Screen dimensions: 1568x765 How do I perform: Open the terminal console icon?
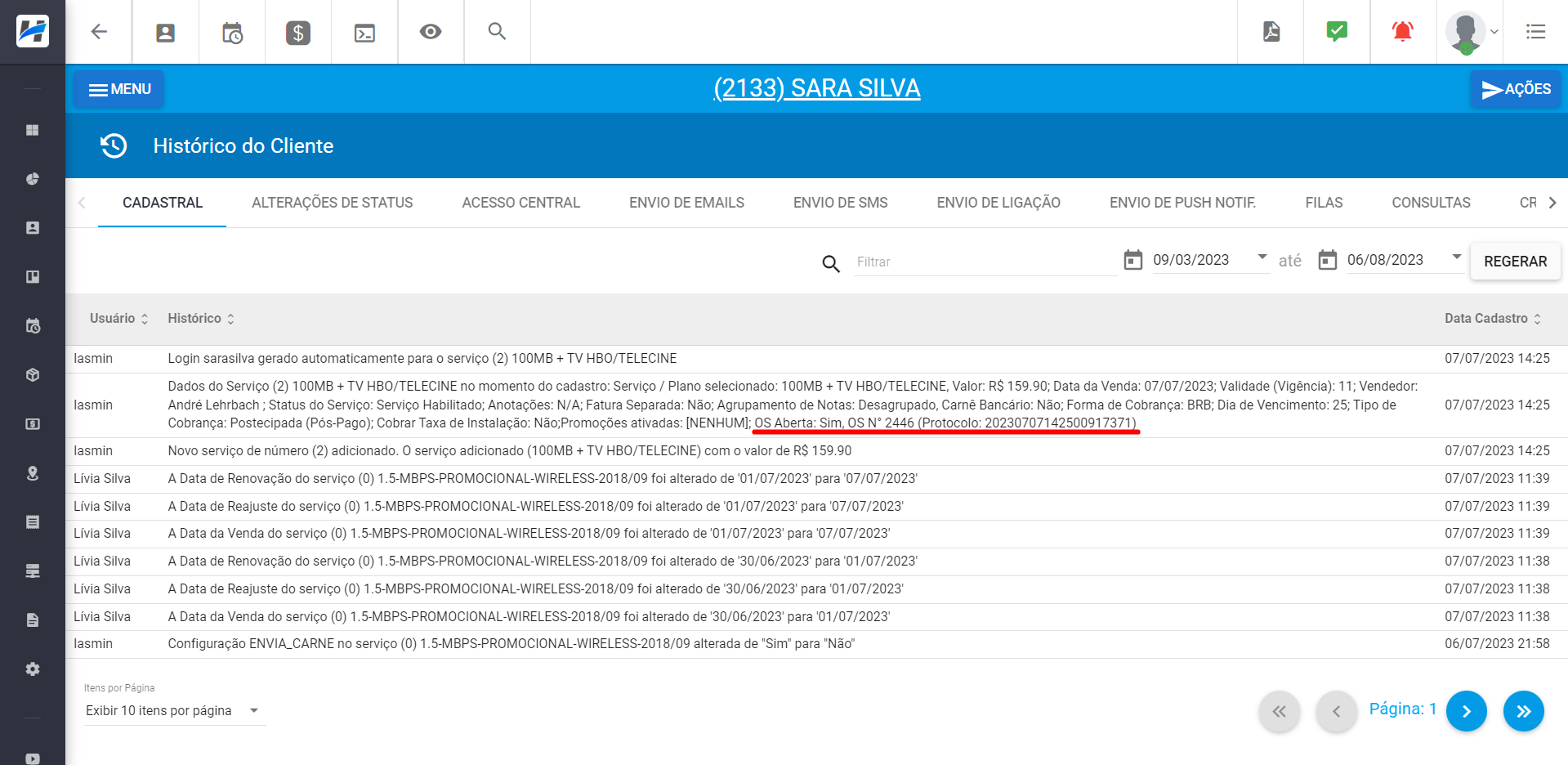click(364, 32)
